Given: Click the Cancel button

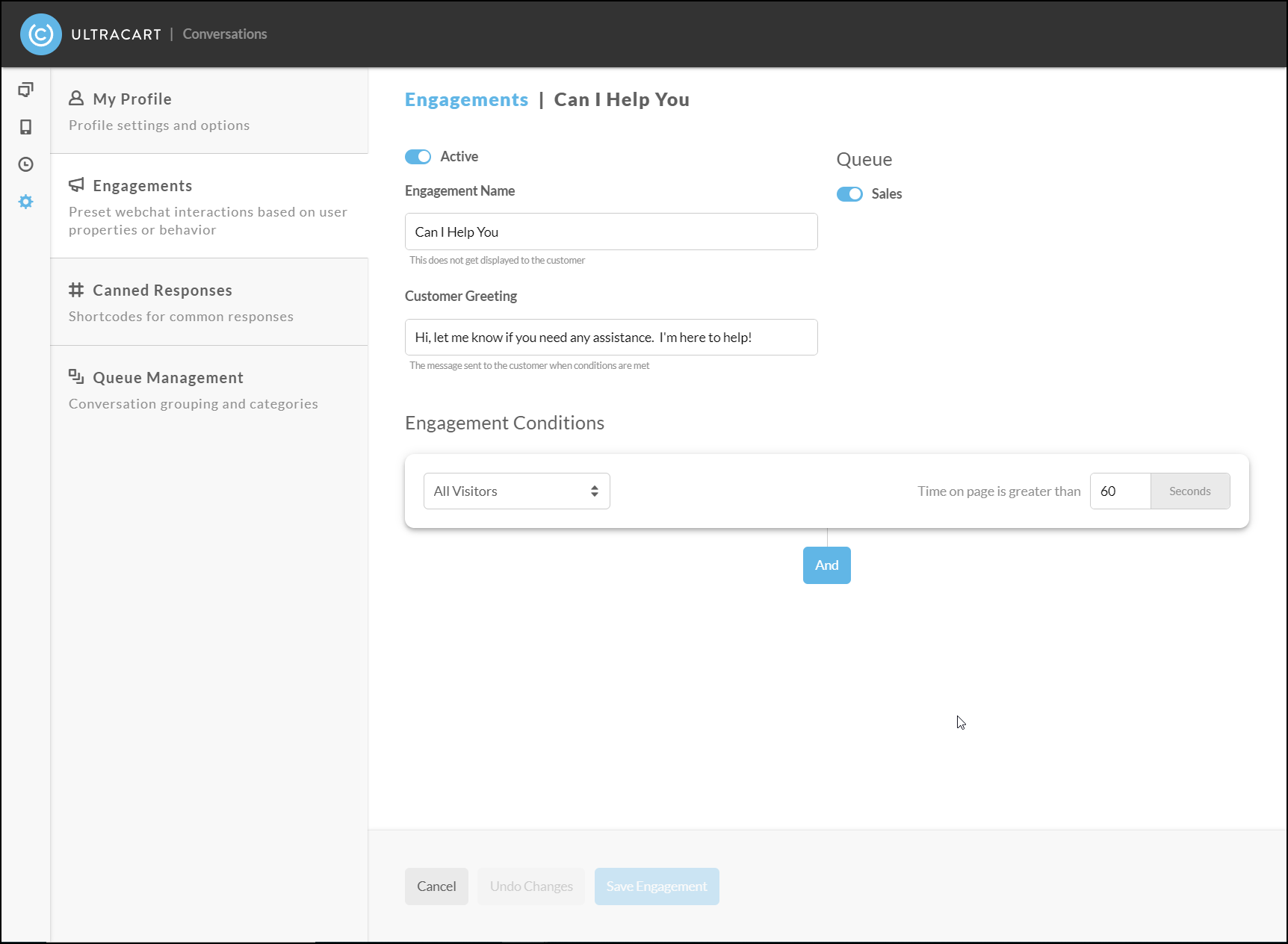Looking at the screenshot, I should (436, 886).
